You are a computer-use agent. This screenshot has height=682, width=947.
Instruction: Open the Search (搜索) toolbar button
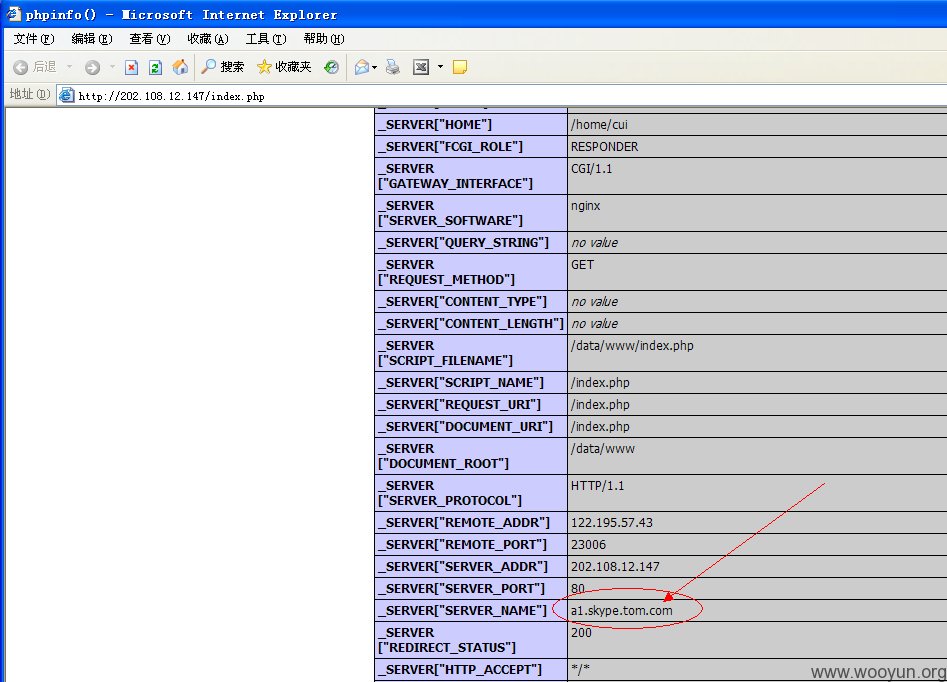click(222, 67)
